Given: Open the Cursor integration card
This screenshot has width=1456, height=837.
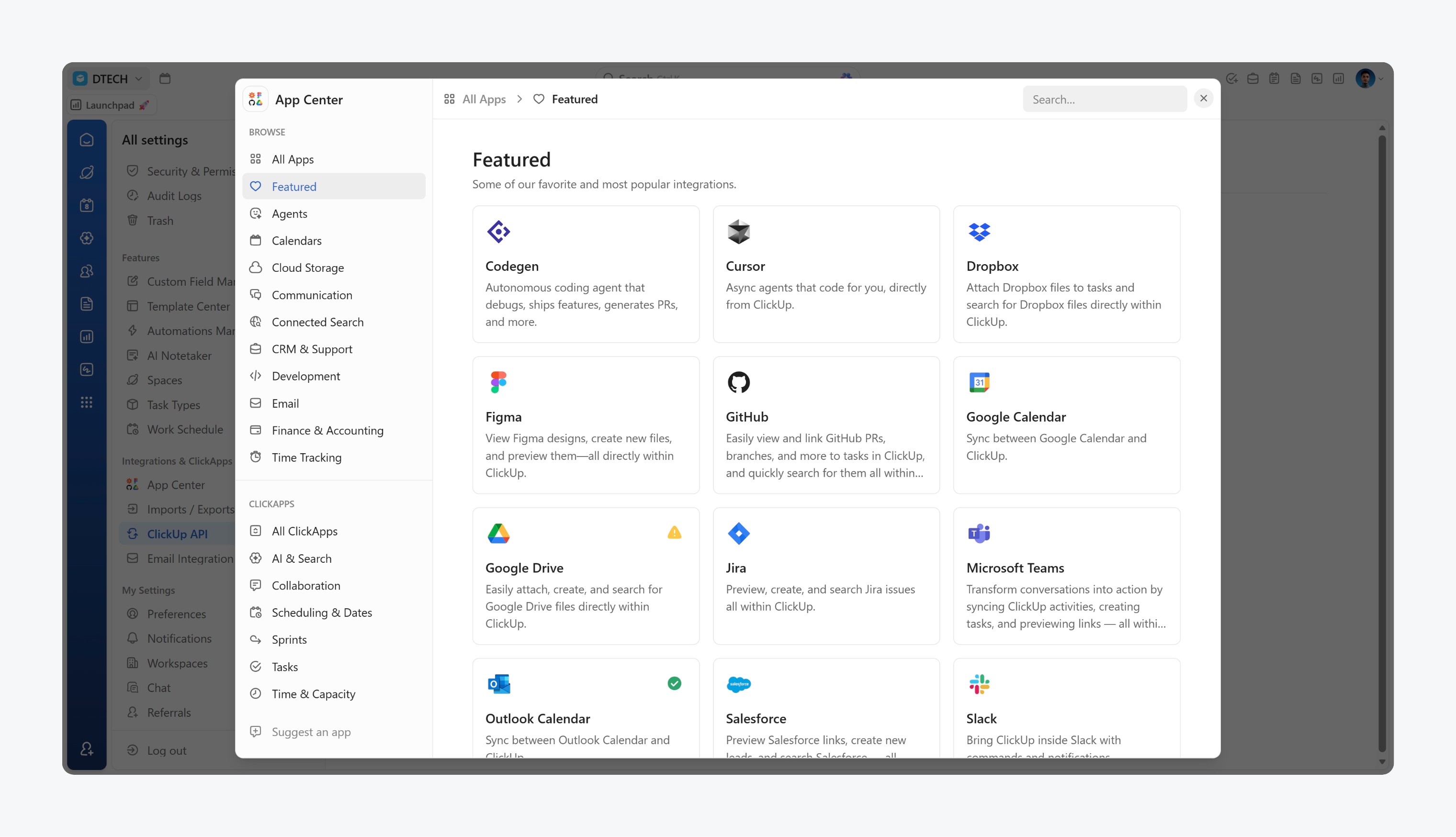Looking at the screenshot, I should (x=826, y=274).
